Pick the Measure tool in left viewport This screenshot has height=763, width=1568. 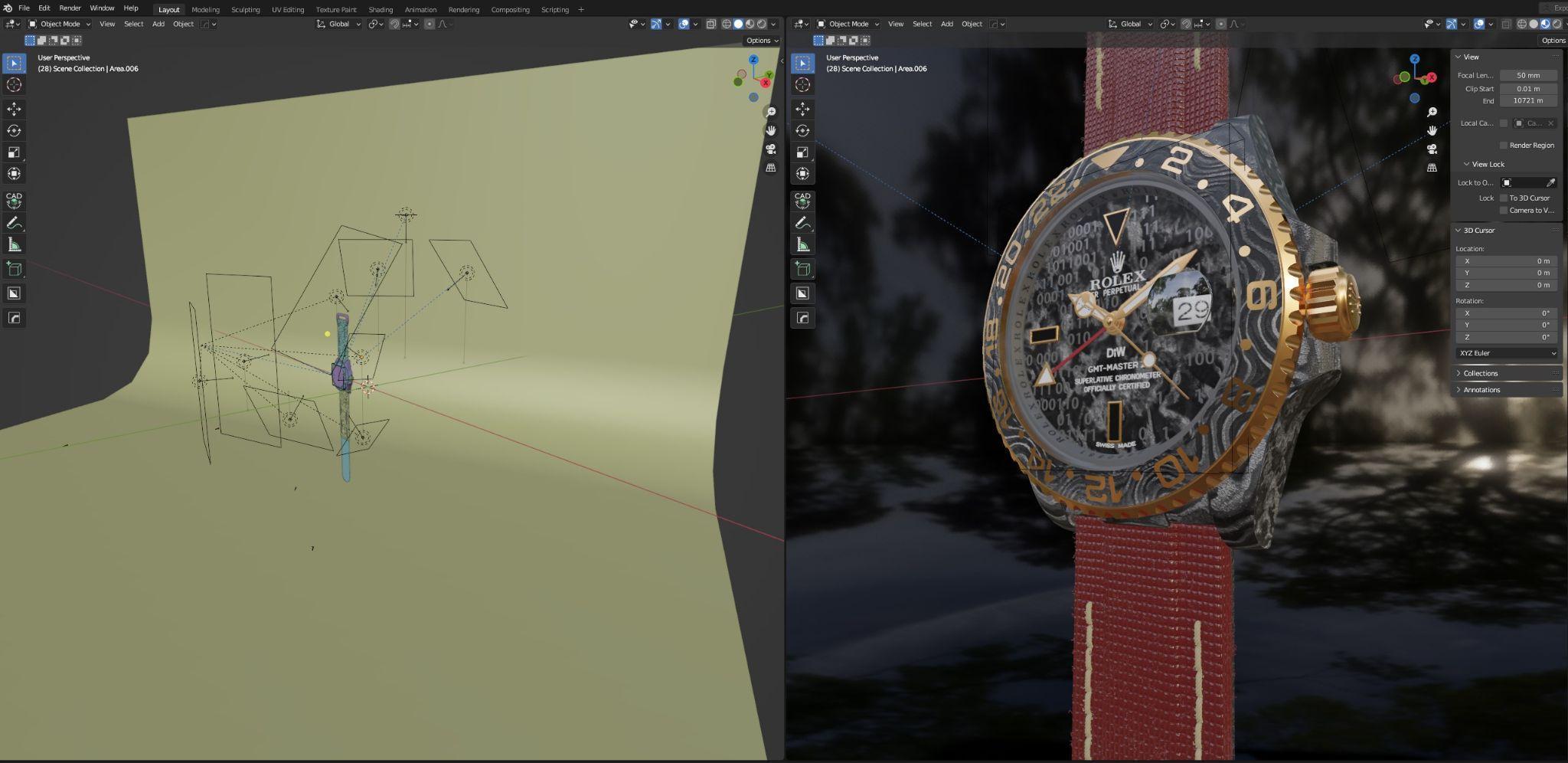(14, 244)
